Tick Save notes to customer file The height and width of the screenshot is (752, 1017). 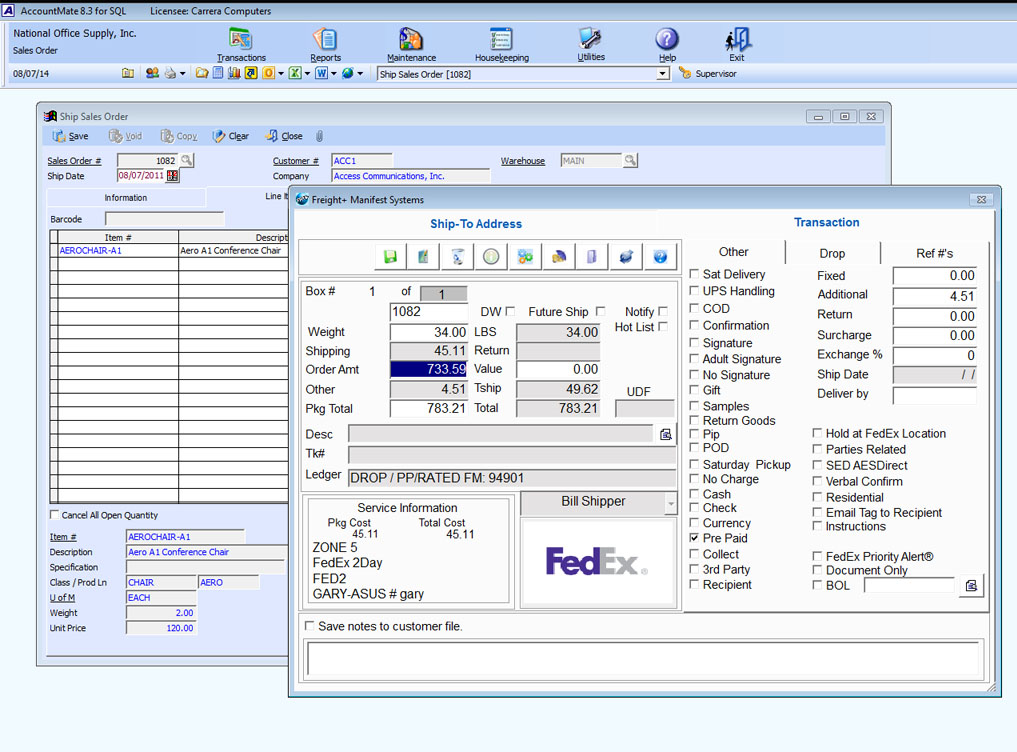click(x=309, y=626)
